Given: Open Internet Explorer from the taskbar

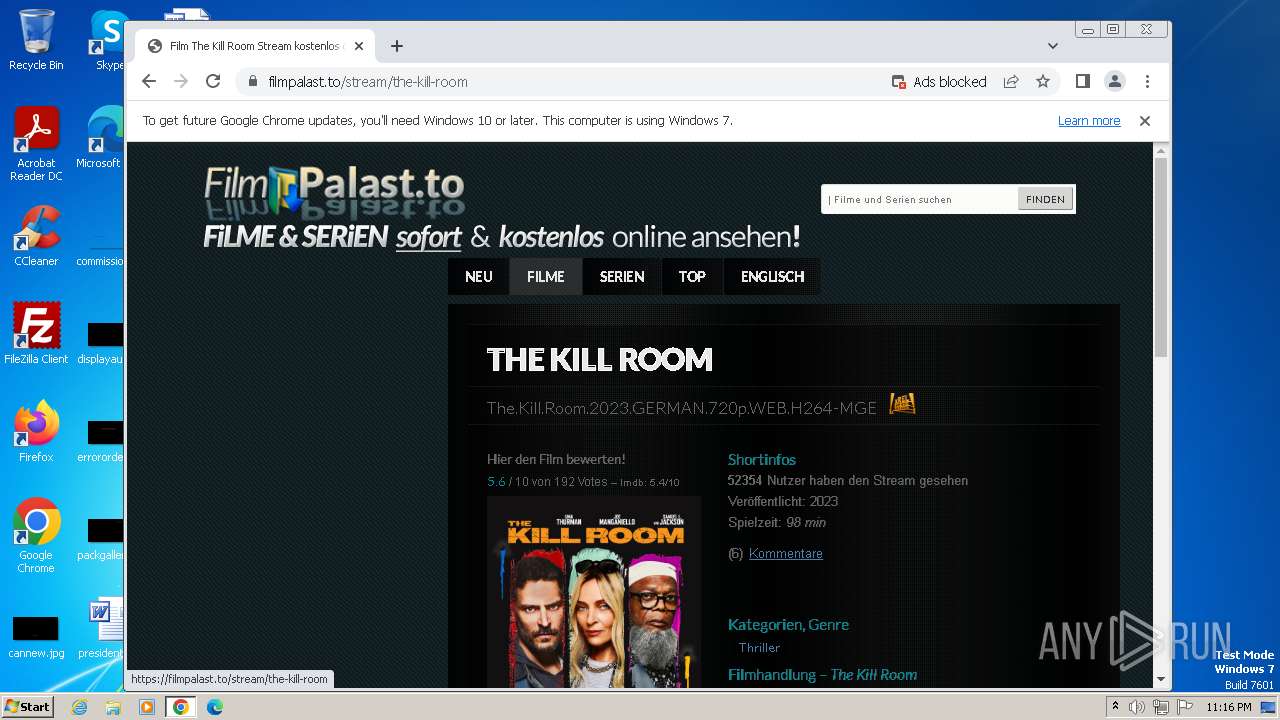Looking at the screenshot, I should (x=79, y=707).
